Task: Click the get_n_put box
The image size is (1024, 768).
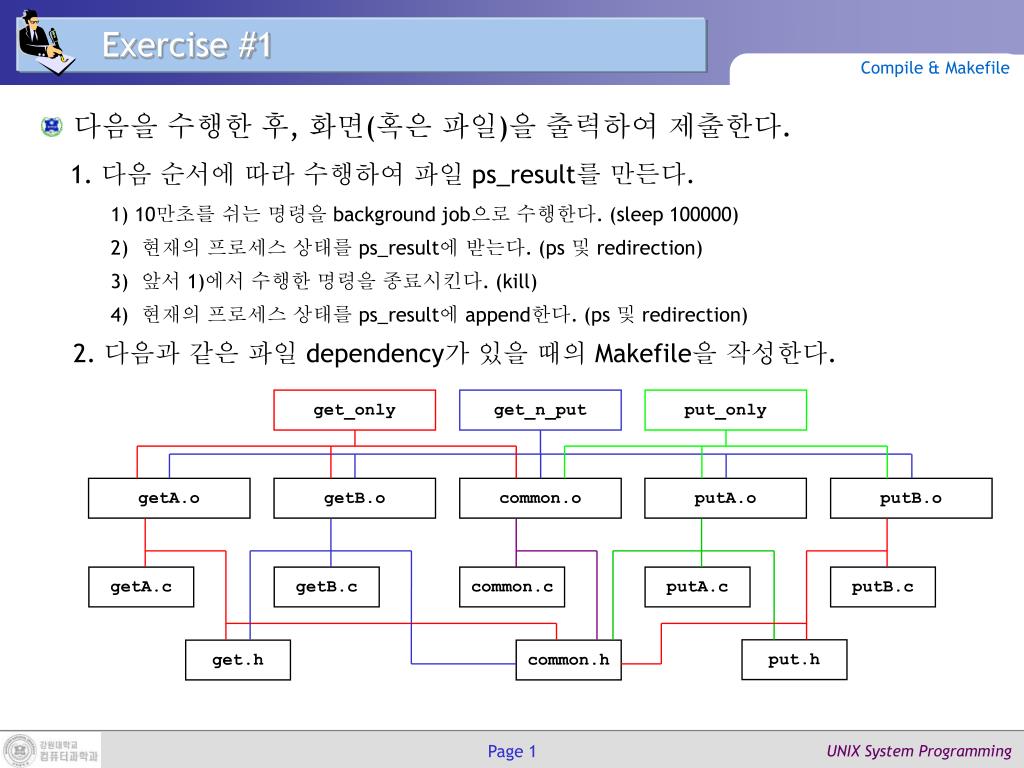Action: pyautogui.click(x=540, y=410)
